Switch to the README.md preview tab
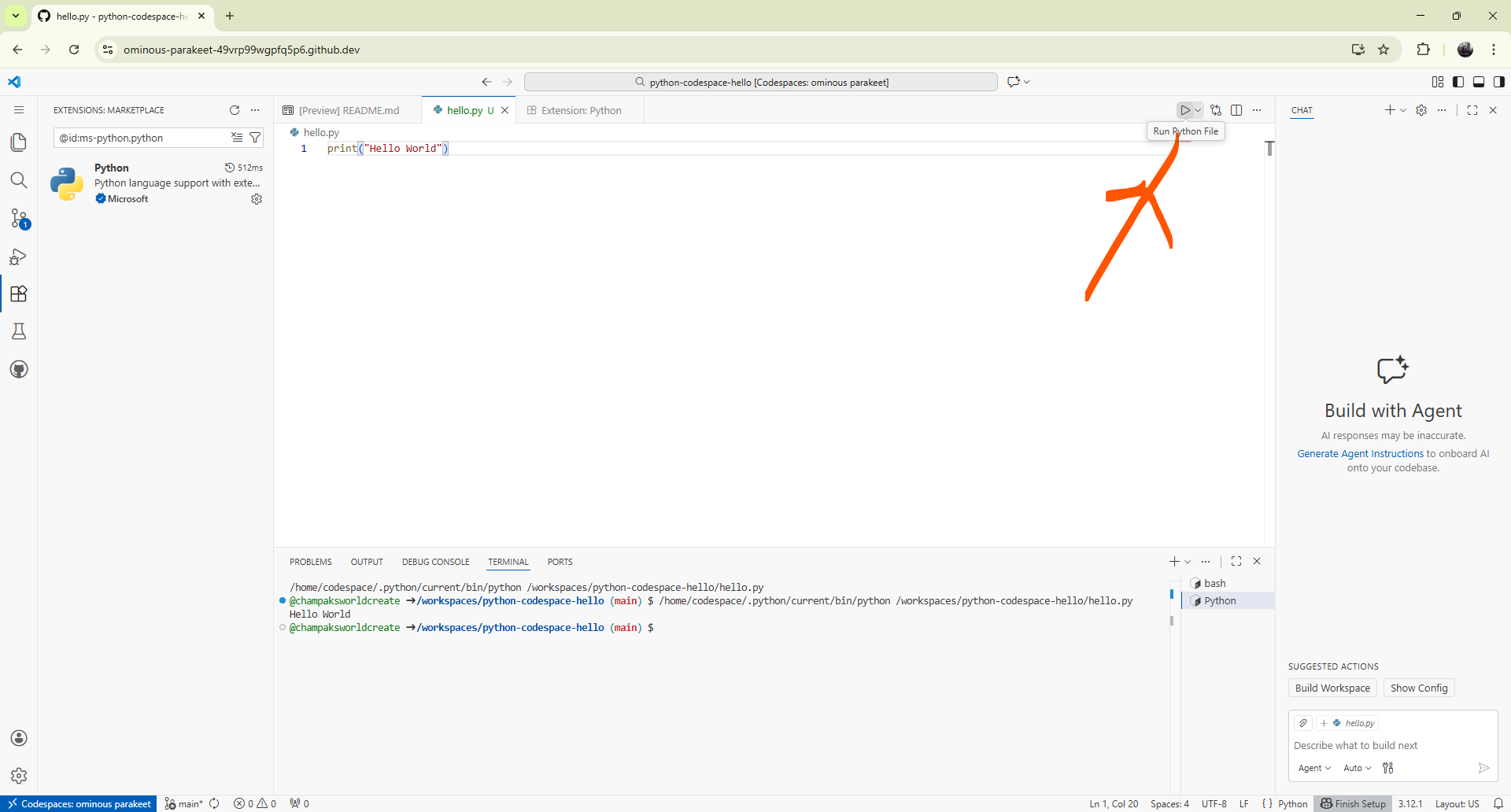Screen dimensions: 1511x812 click(348, 110)
